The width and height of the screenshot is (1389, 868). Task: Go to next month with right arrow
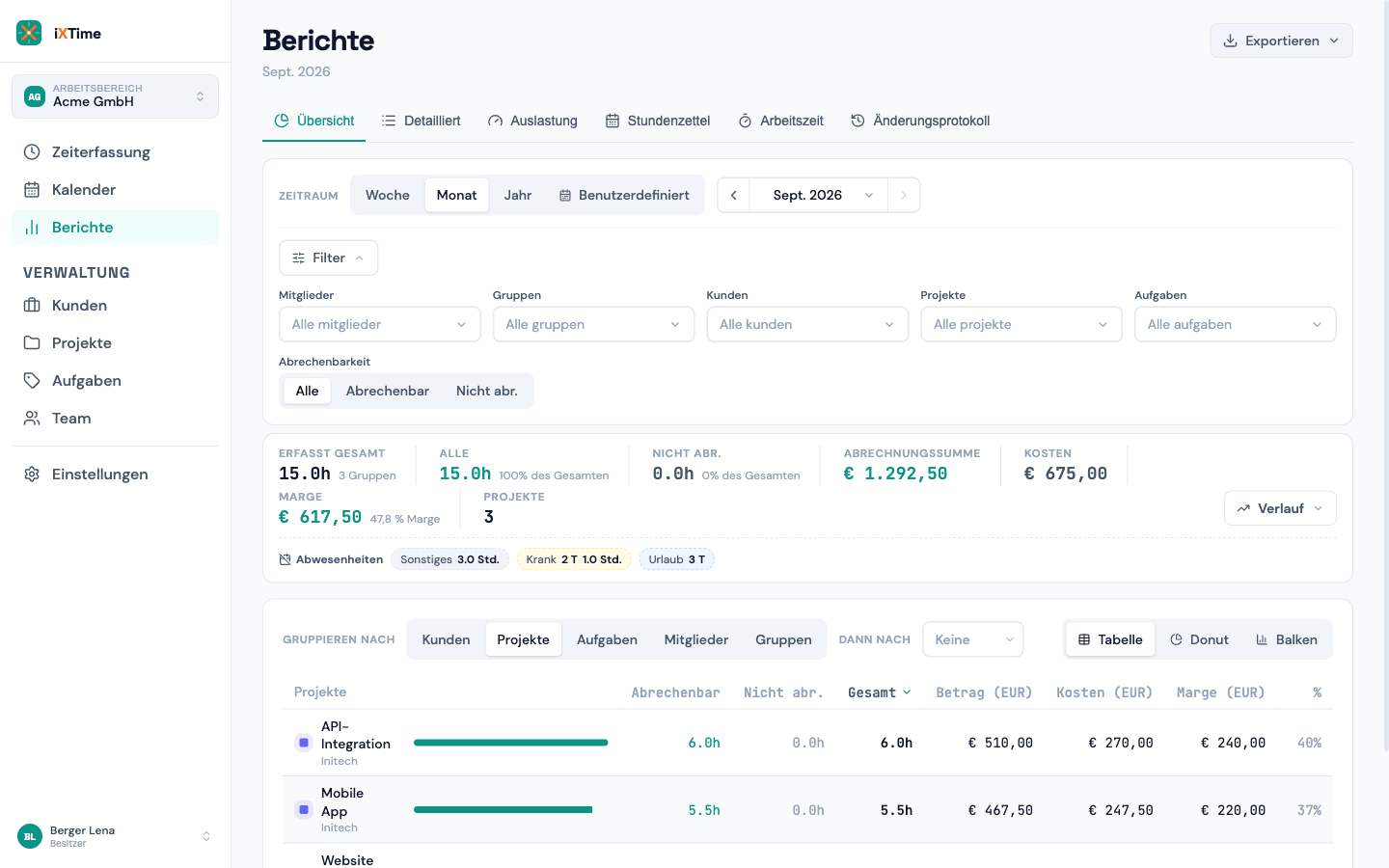[x=904, y=195]
